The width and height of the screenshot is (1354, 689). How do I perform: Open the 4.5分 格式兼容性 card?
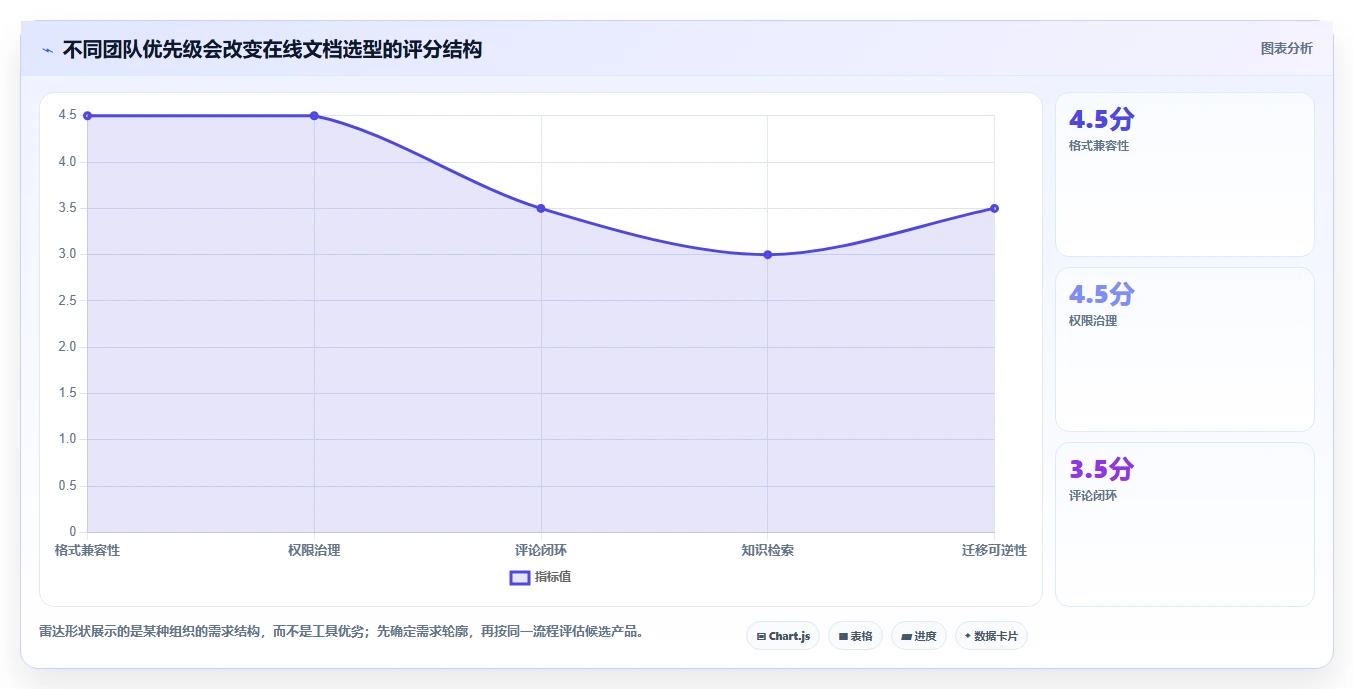coord(1185,175)
